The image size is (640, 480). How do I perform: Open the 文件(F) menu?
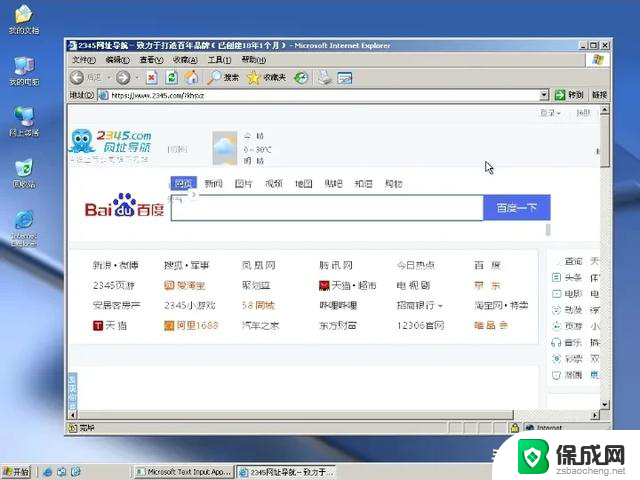[x=84, y=60]
